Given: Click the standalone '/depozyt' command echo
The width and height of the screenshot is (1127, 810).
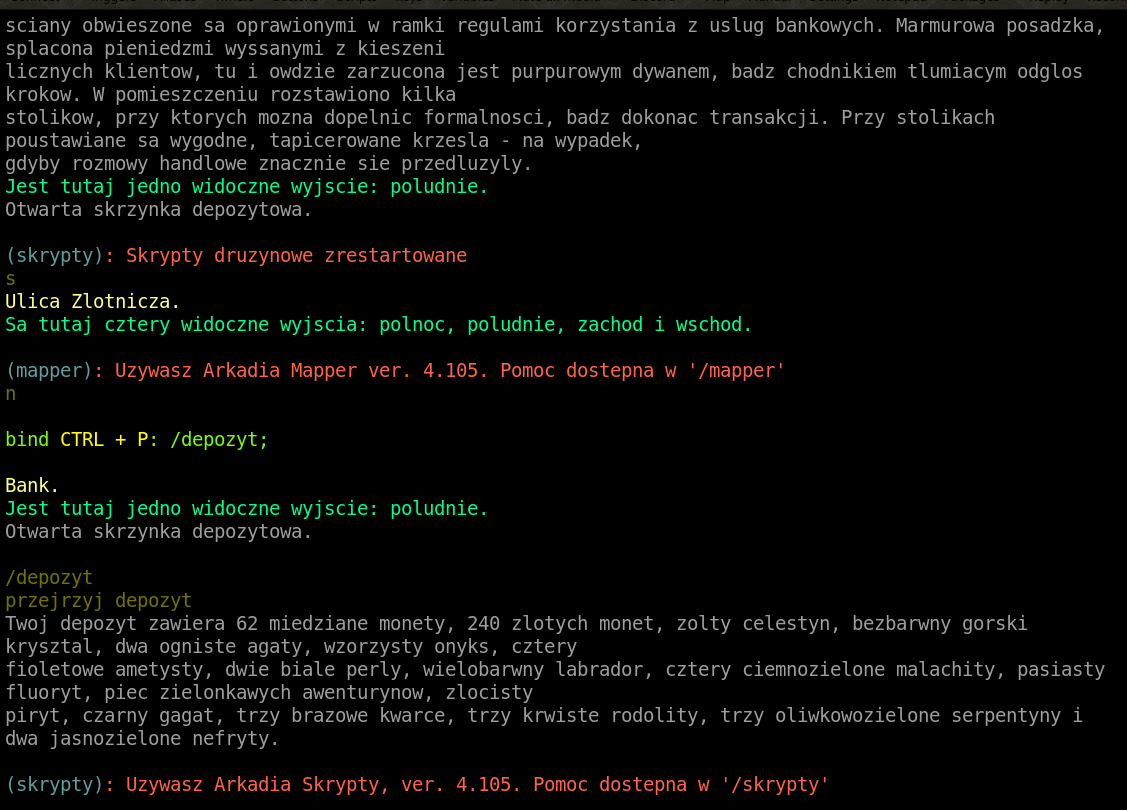Looking at the screenshot, I should (x=48, y=577).
